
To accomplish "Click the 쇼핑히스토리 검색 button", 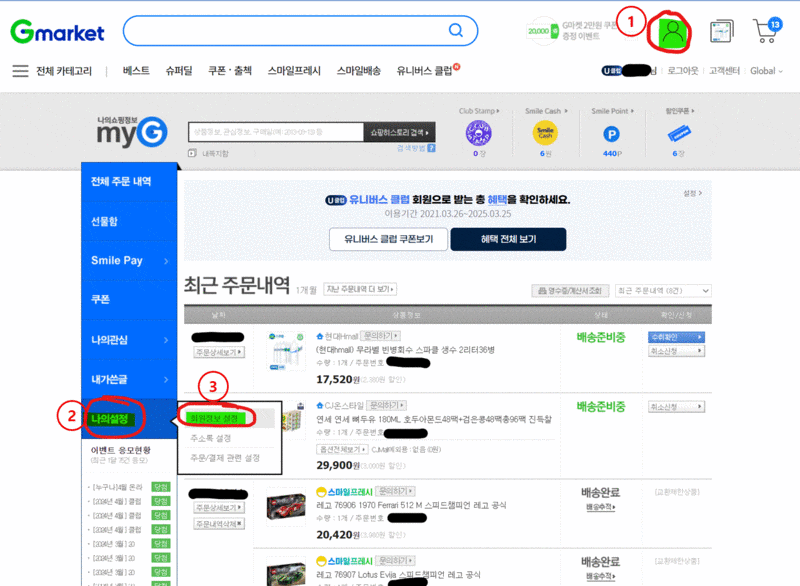I will [399, 132].
